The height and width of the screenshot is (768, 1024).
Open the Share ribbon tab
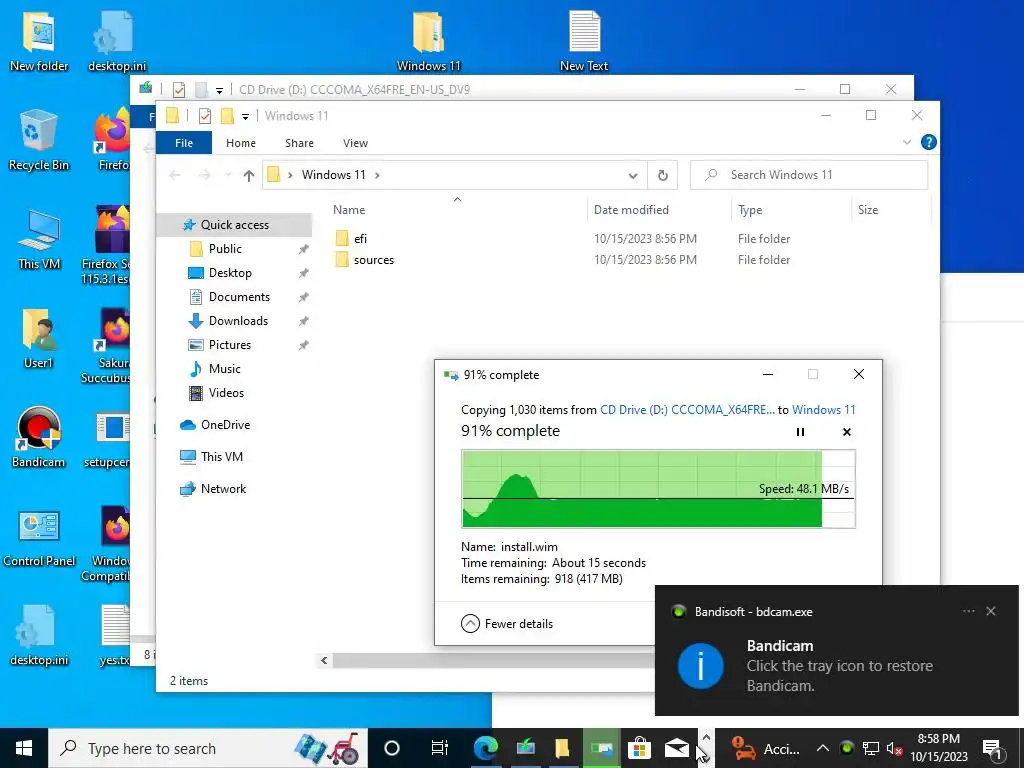pyautogui.click(x=299, y=142)
